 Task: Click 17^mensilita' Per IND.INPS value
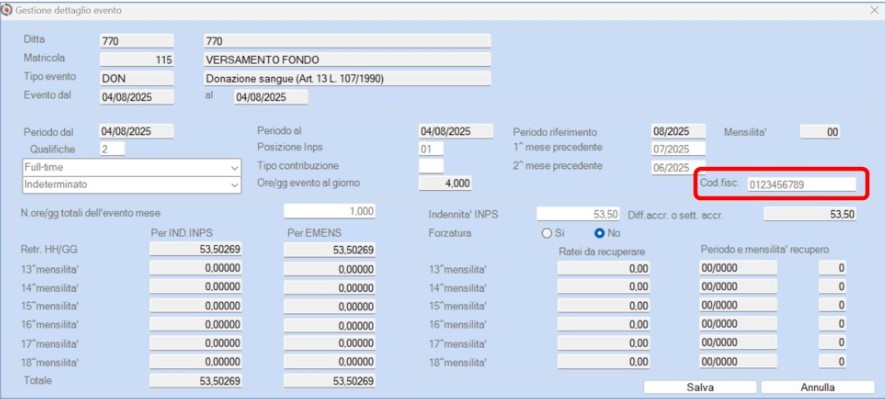196,343
